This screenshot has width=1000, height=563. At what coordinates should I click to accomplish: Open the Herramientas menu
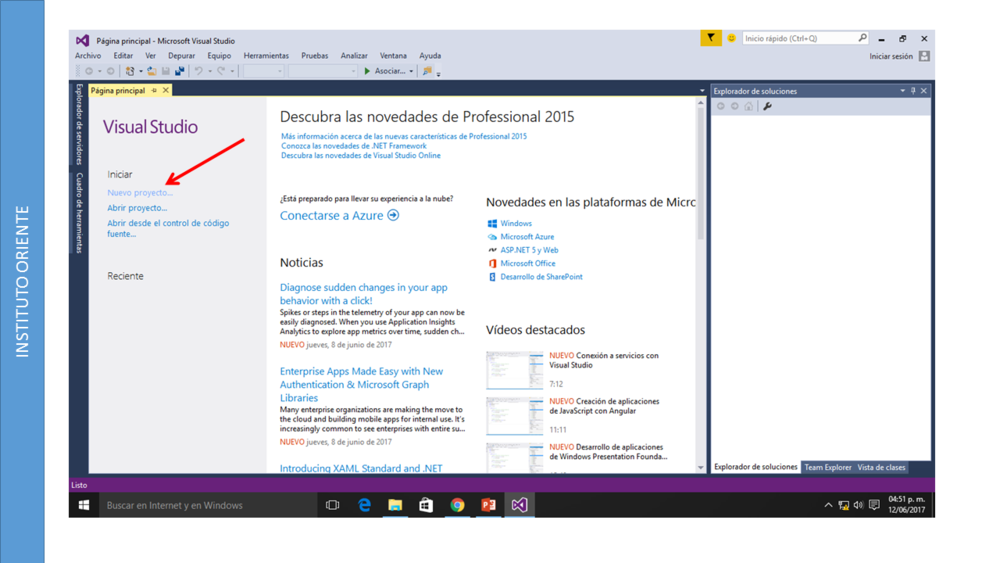(266, 56)
